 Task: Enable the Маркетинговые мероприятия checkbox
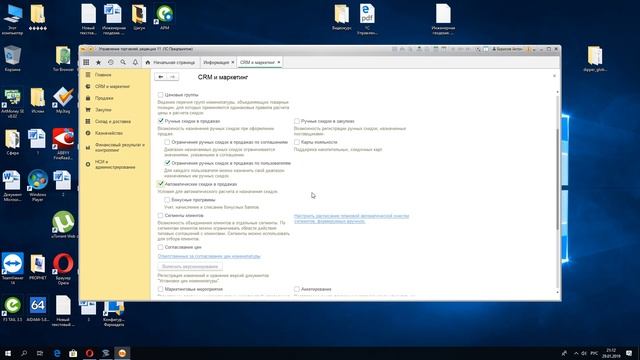(160, 289)
